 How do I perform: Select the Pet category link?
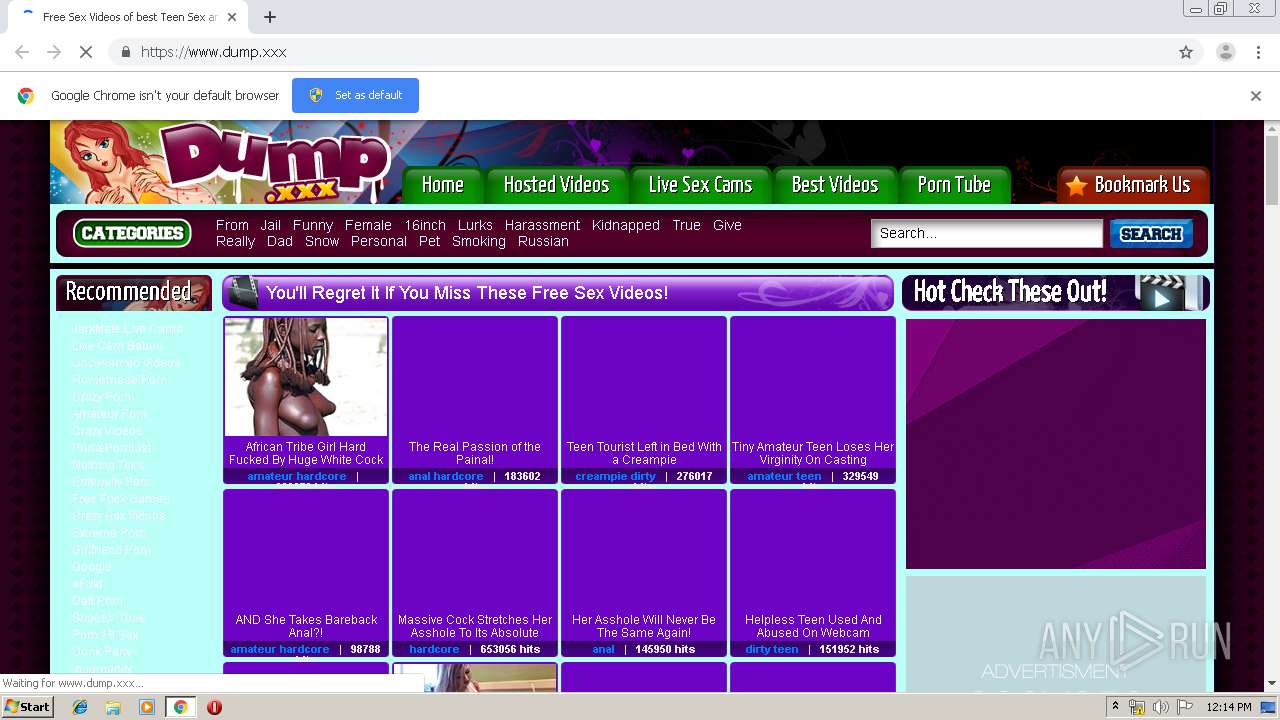[430, 241]
